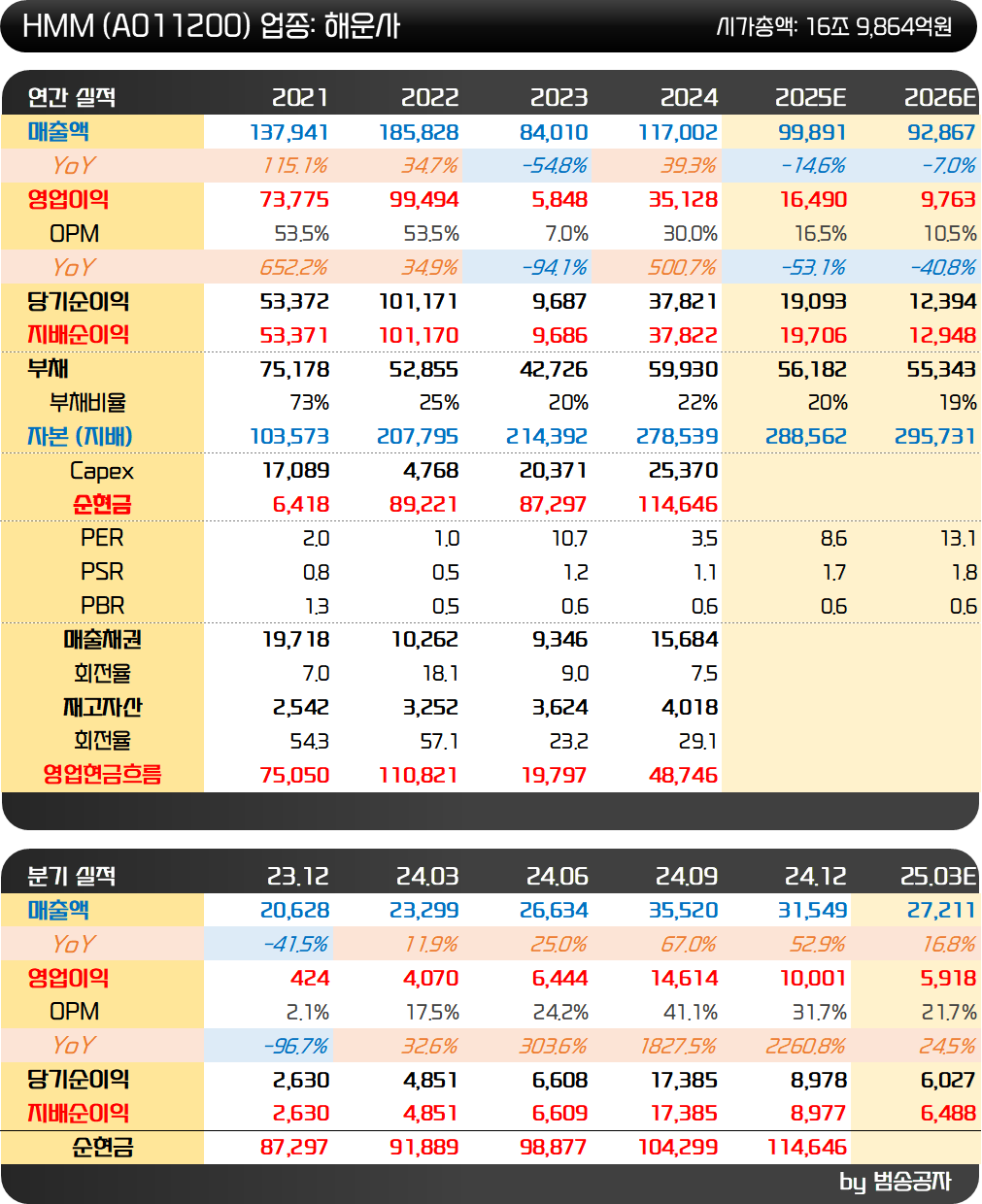The width and height of the screenshot is (982, 1204).
Task: Click the 분기 실적 header label
Action: pos(72,877)
